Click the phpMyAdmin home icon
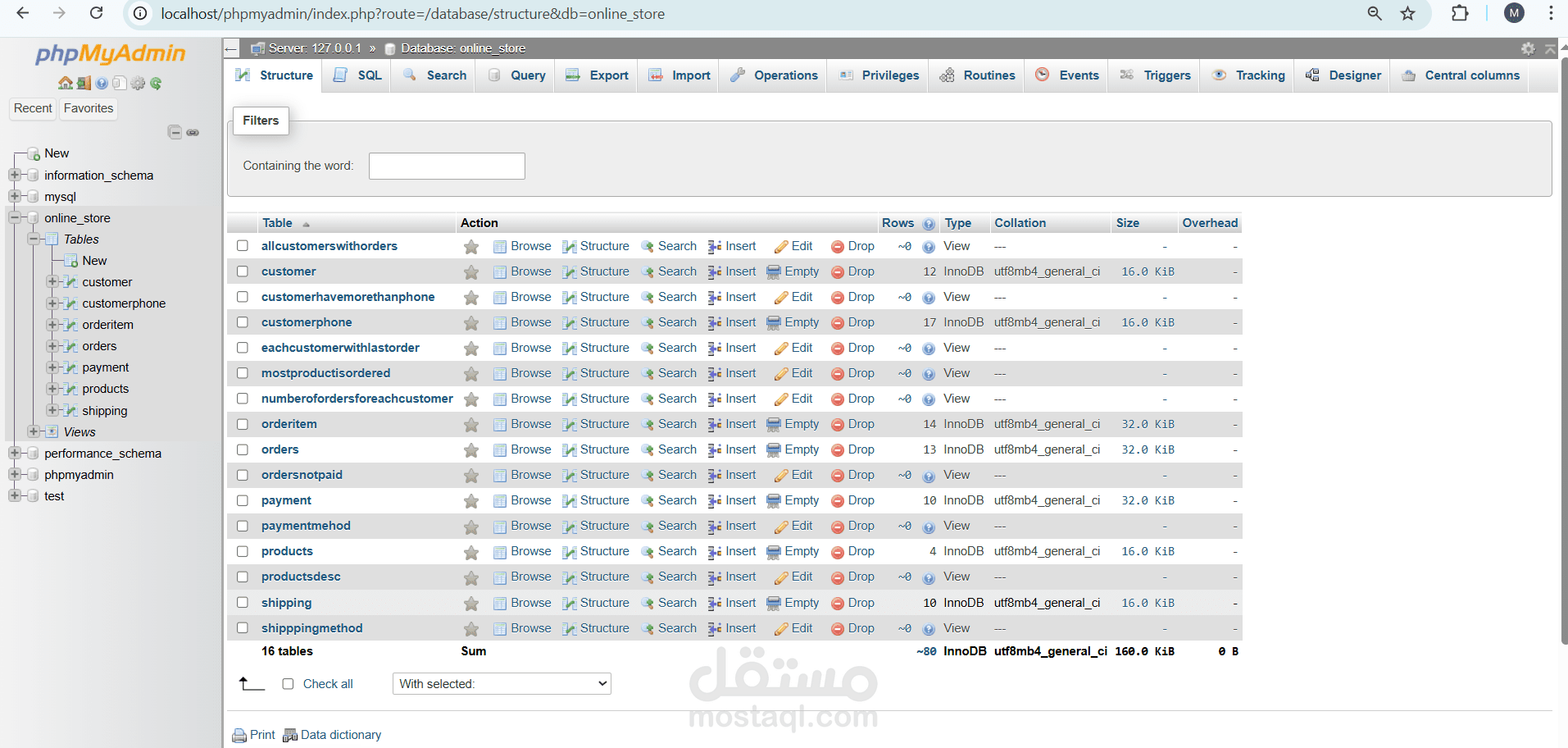Image resolution: width=1568 pixels, height=748 pixels. click(65, 83)
